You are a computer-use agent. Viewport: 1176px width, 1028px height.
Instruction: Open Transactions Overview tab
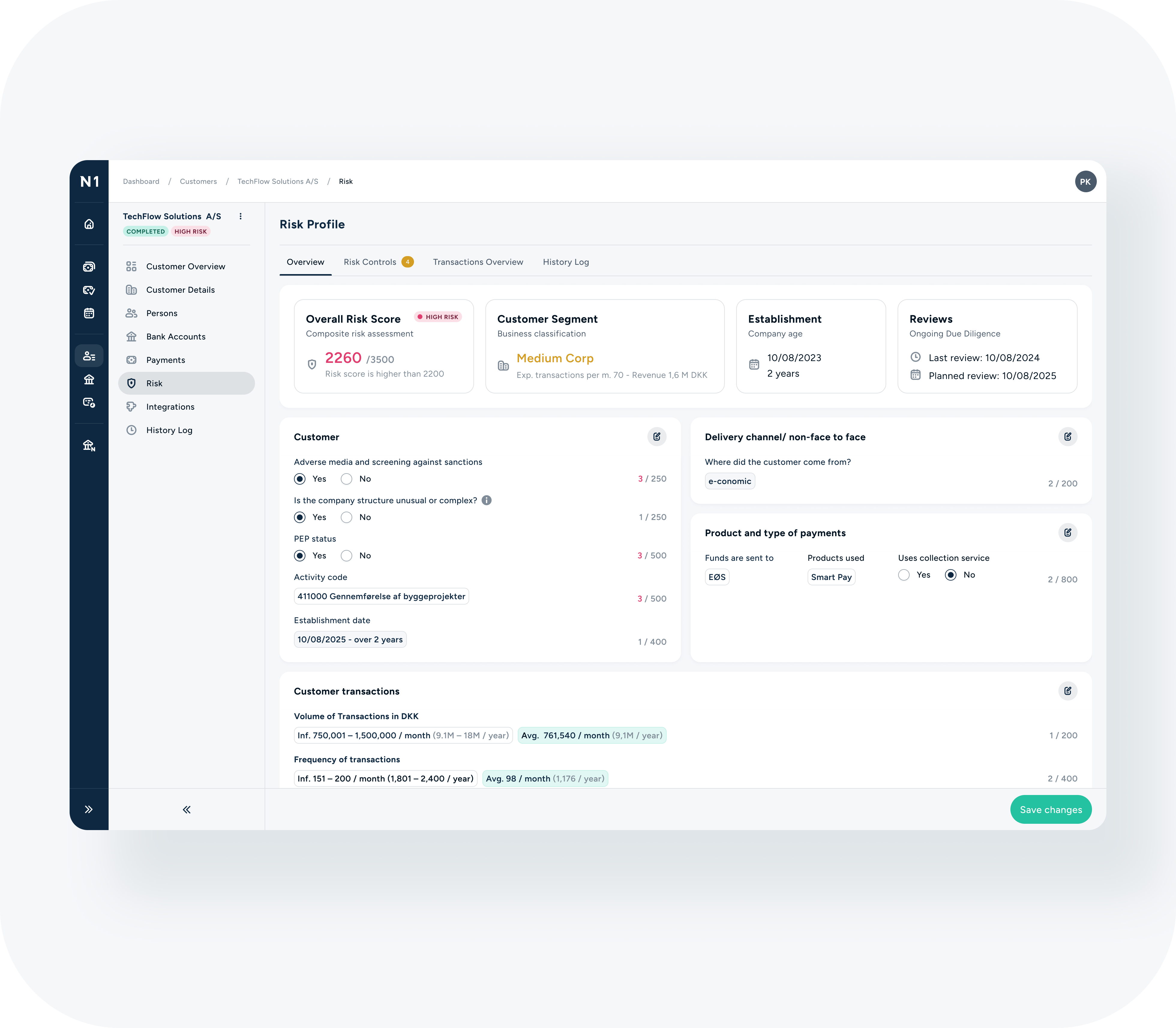[x=478, y=262]
